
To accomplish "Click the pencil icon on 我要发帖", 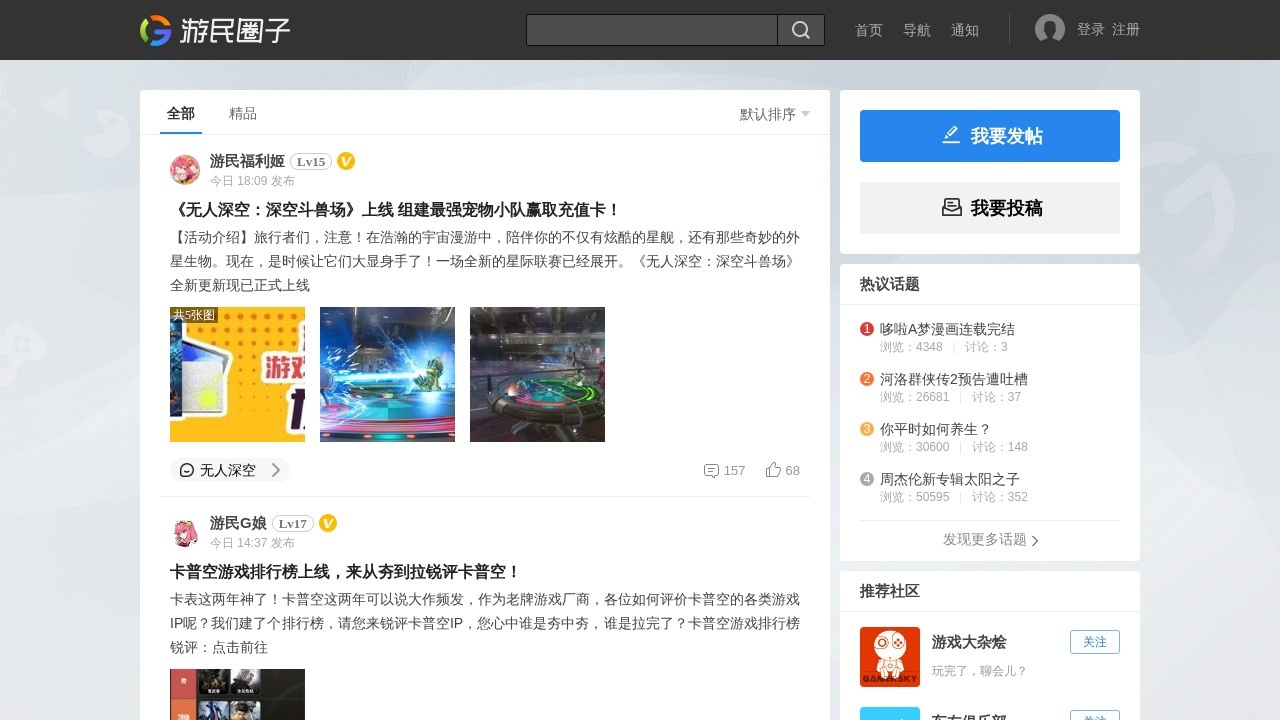I will 951,135.
